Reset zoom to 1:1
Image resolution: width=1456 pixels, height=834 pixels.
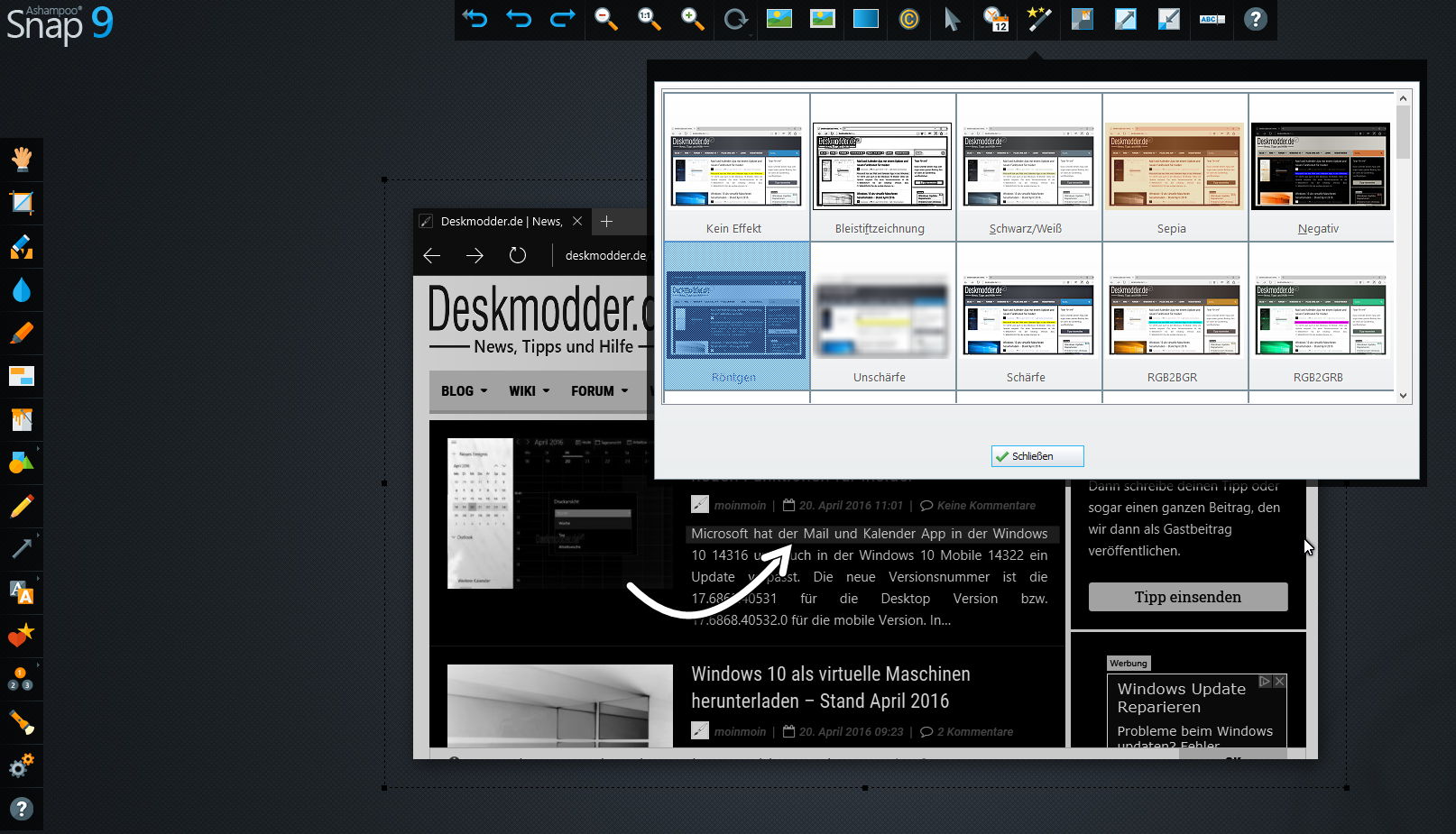[649, 19]
